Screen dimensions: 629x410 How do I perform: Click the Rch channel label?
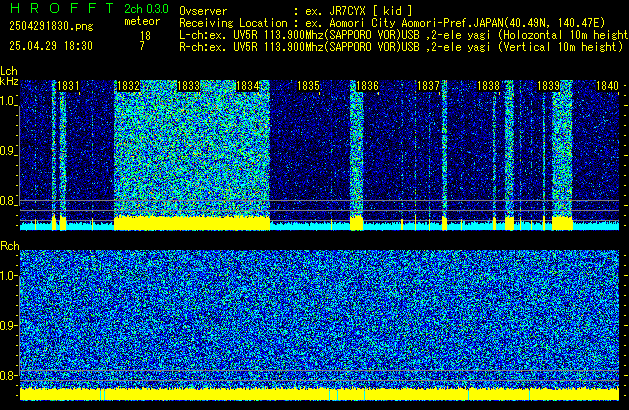[10, 246]
